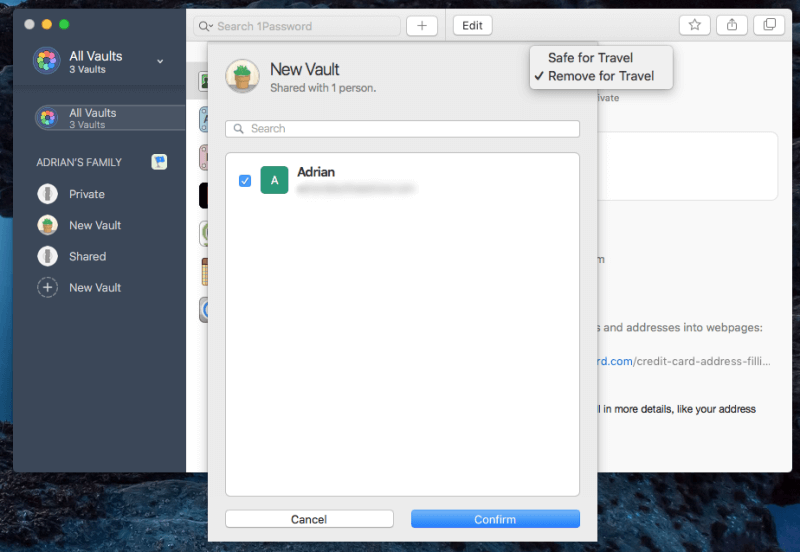Viewport: 800px width, 552px height.
Task: Click Adrian's green A avatar
Action: pos(274,180)
